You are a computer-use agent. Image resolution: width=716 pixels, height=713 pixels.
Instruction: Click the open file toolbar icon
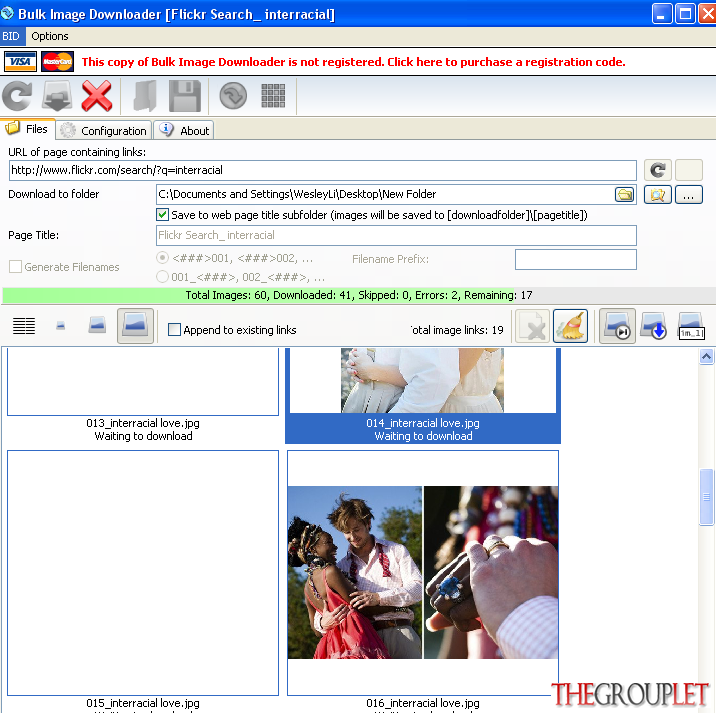(145, 96)
